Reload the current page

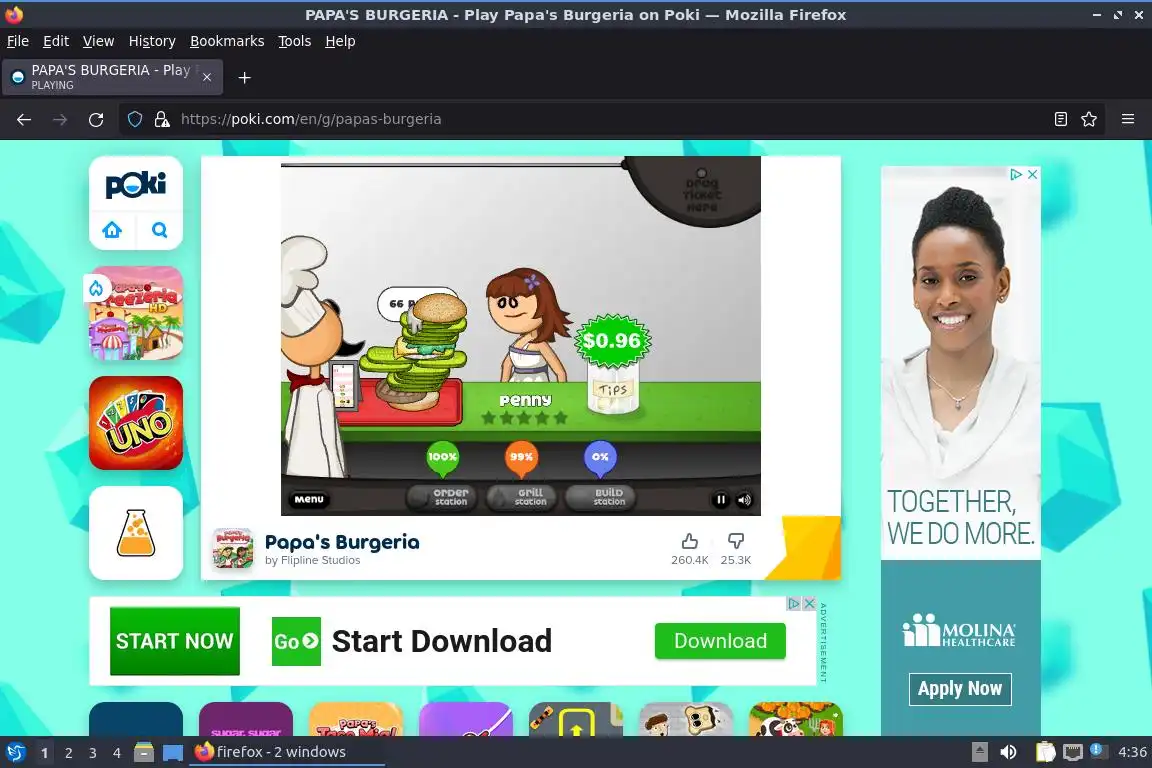point(96,119)
